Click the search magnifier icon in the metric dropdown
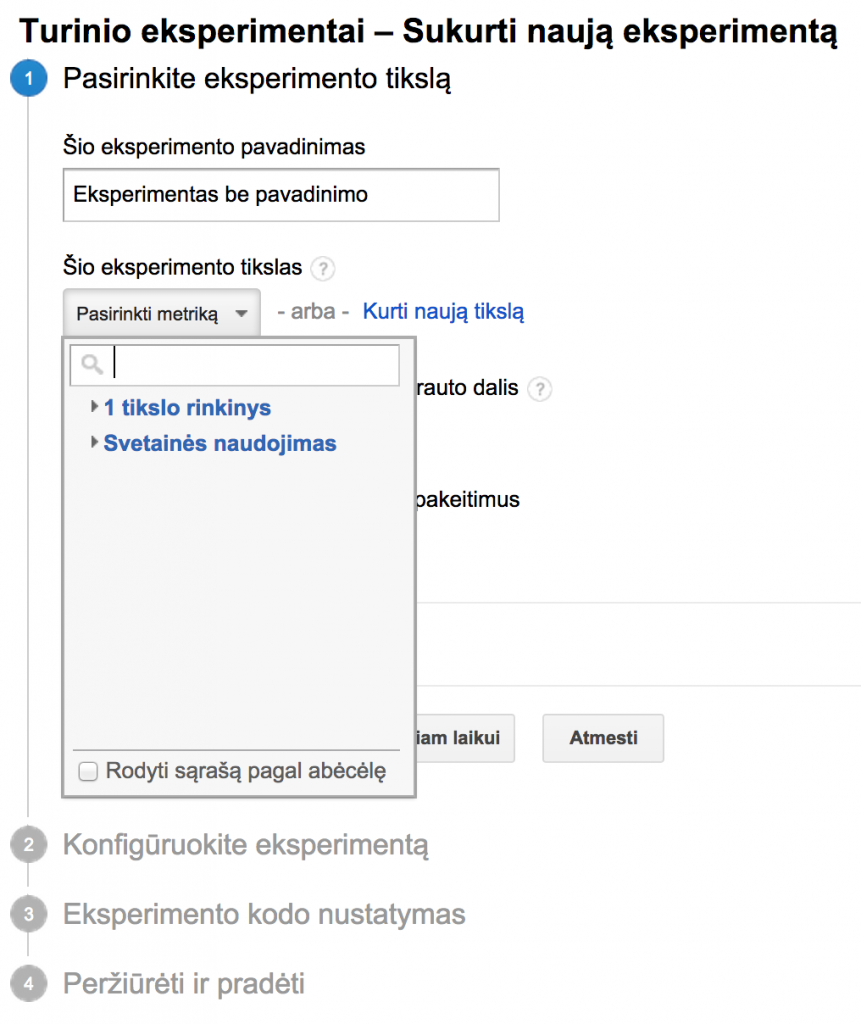This screenshot has height=1024, width=861. click(91, 363)
